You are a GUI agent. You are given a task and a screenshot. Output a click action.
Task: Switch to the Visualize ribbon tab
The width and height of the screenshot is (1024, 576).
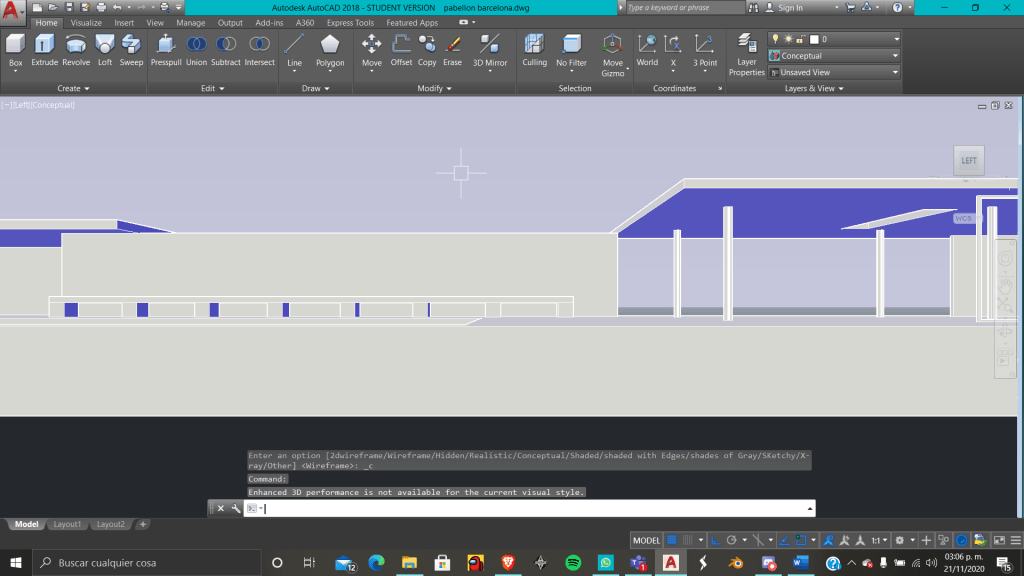click(x=86, y=23)
